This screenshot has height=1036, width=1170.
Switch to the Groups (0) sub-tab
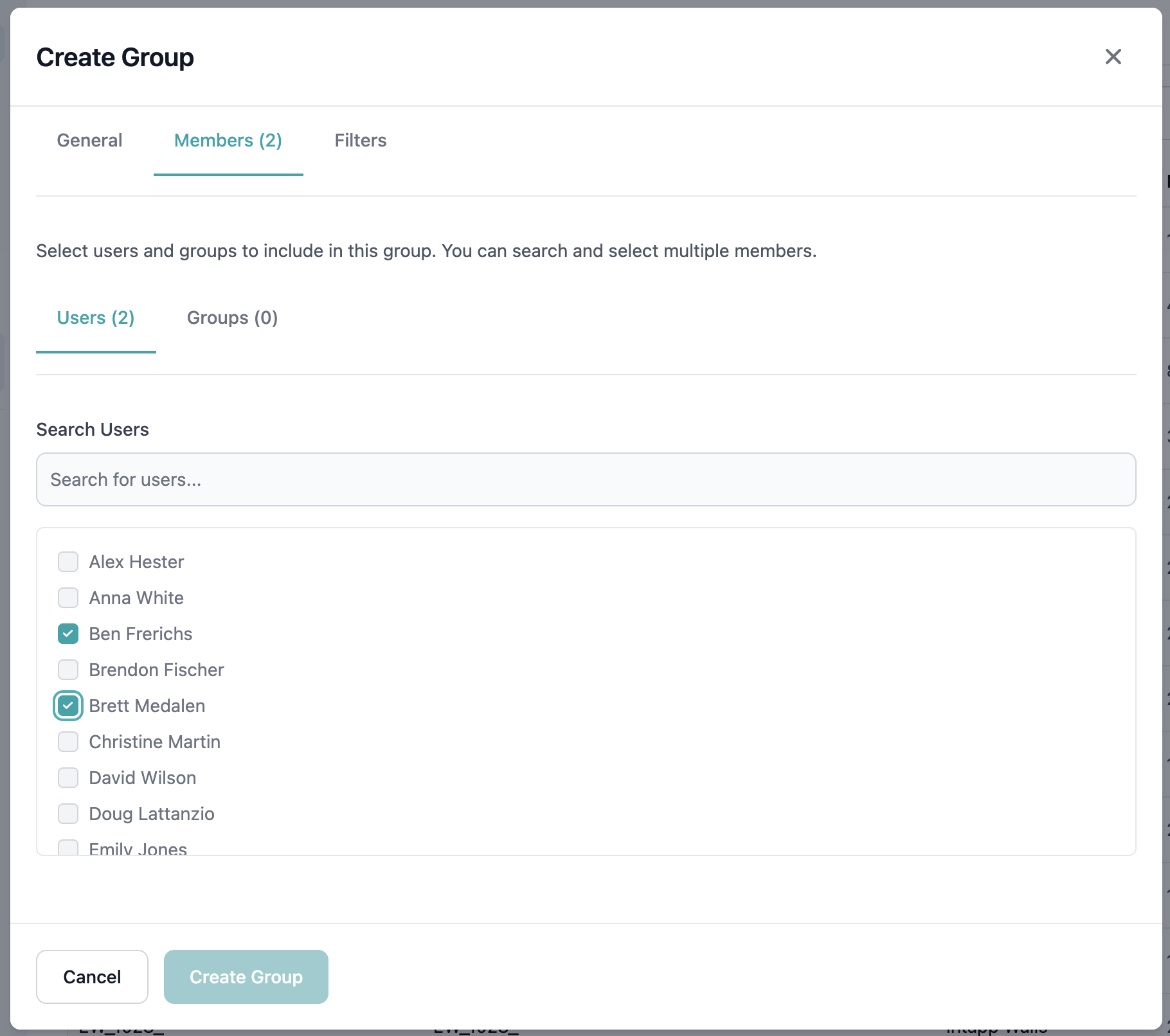click(232, 317)
